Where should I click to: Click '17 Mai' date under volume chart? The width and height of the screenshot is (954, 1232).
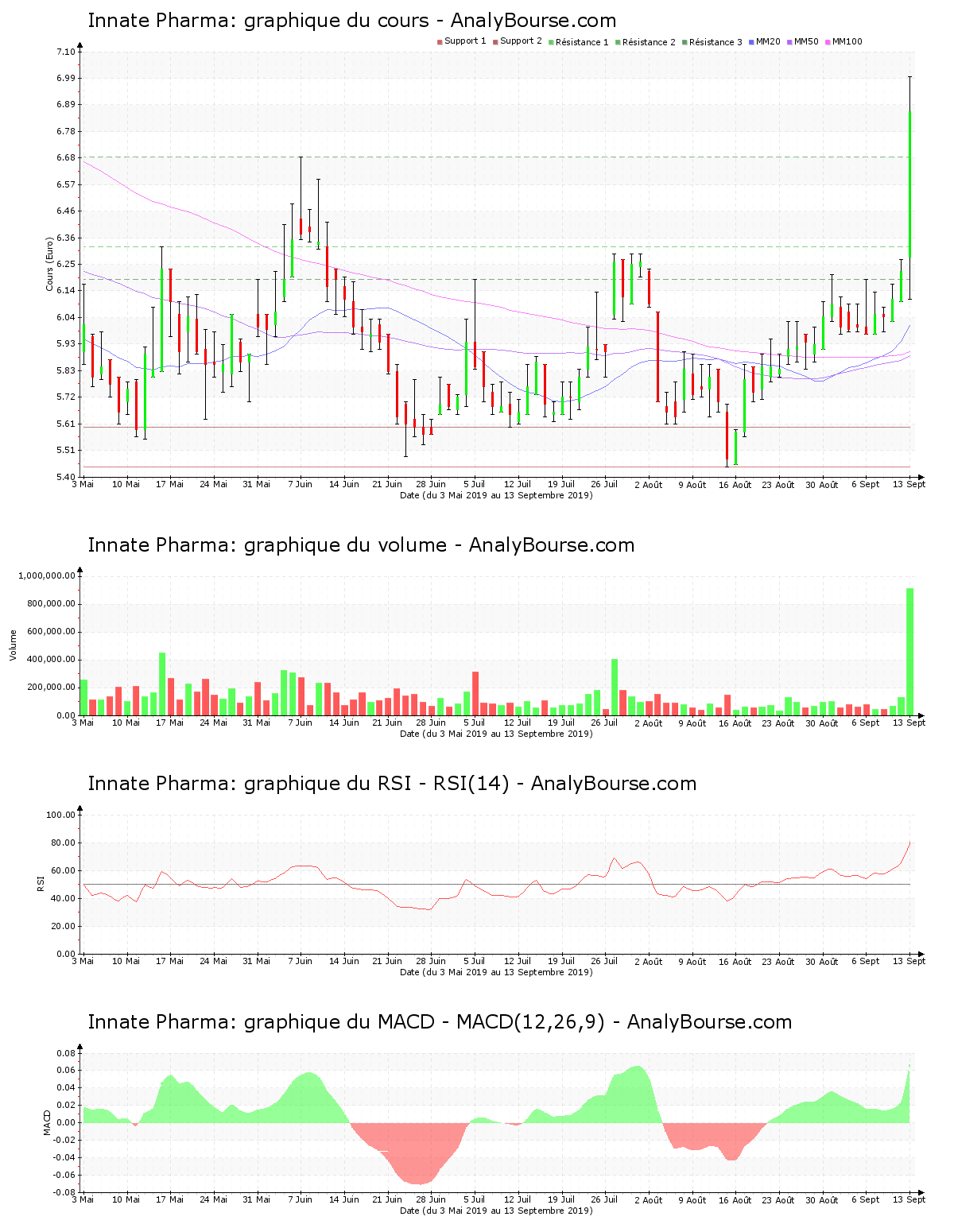[x=169, y=723]
